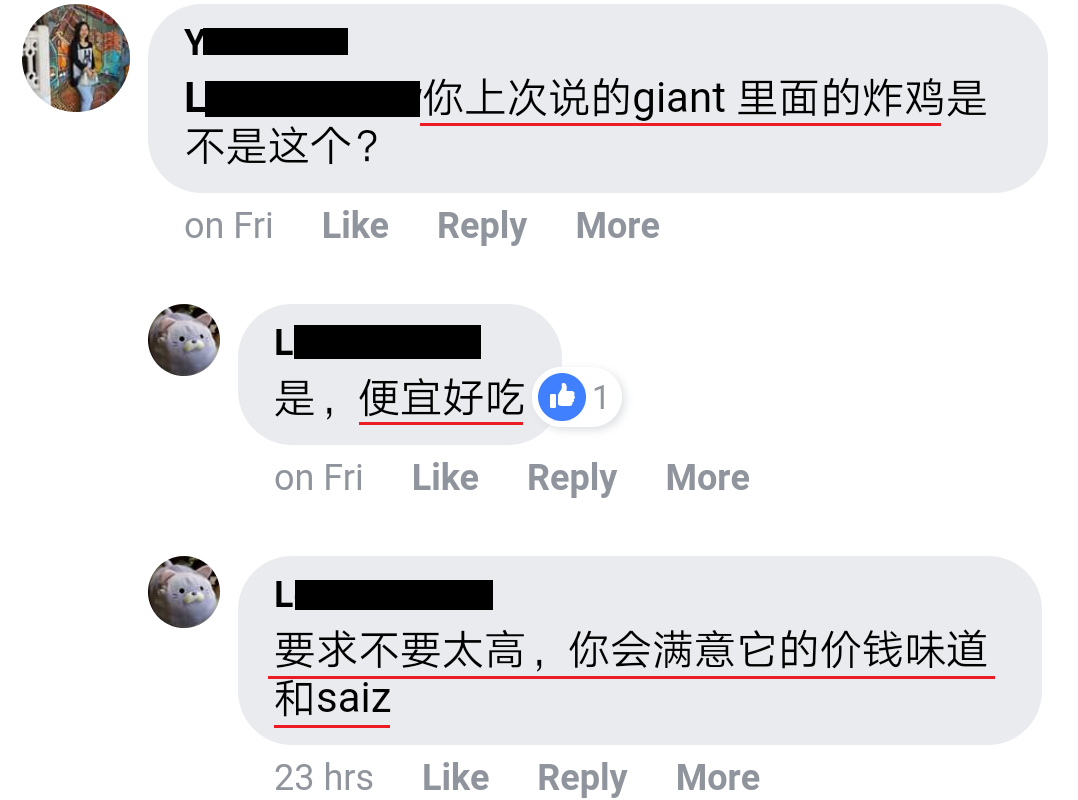Like the 便宜好吃 reply
Viewport: 1078px width, 800px height.
(x=446, y=478)
